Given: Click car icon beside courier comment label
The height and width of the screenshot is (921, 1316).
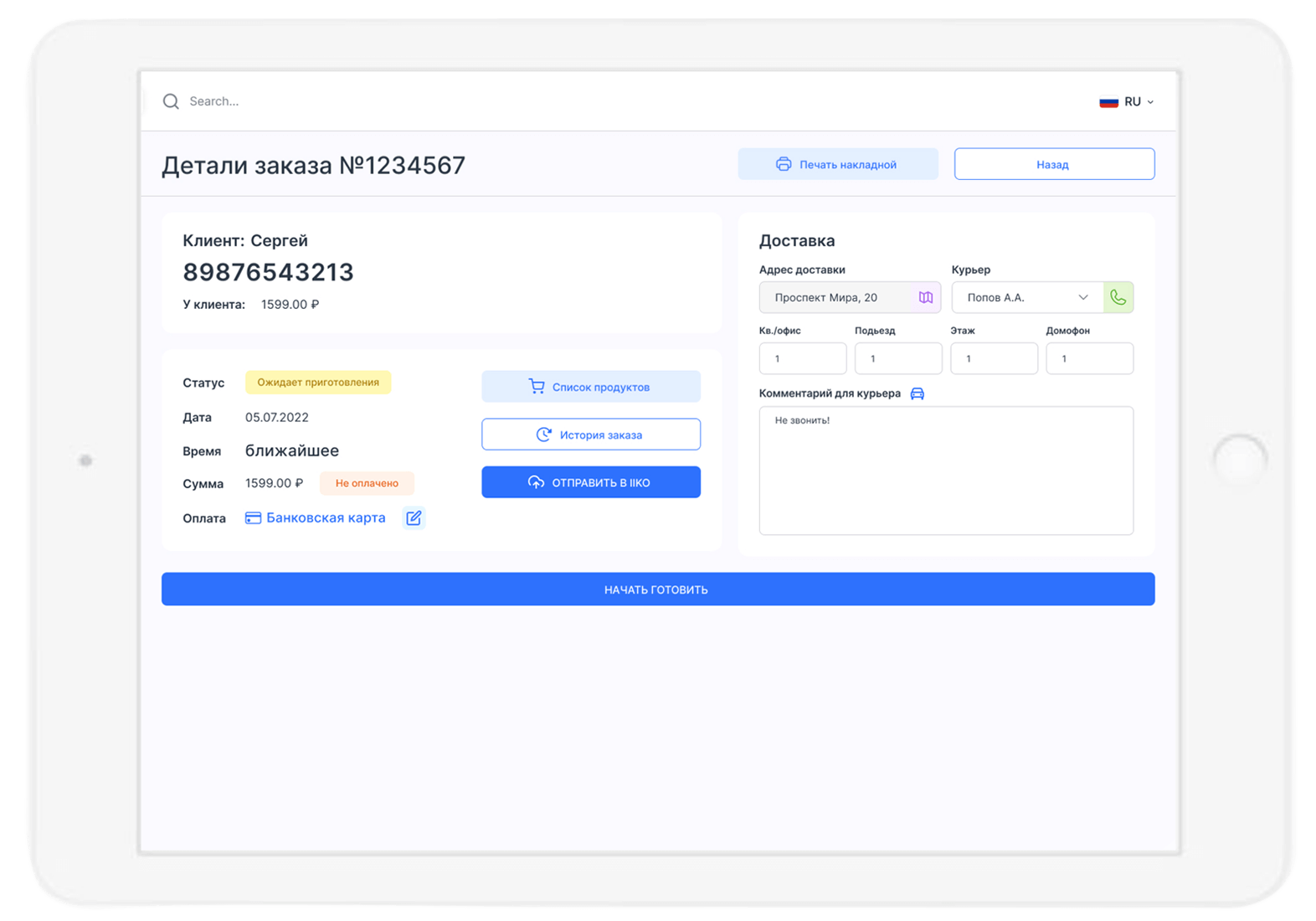Looking at the screenshot, I should (x=918, y=394).
